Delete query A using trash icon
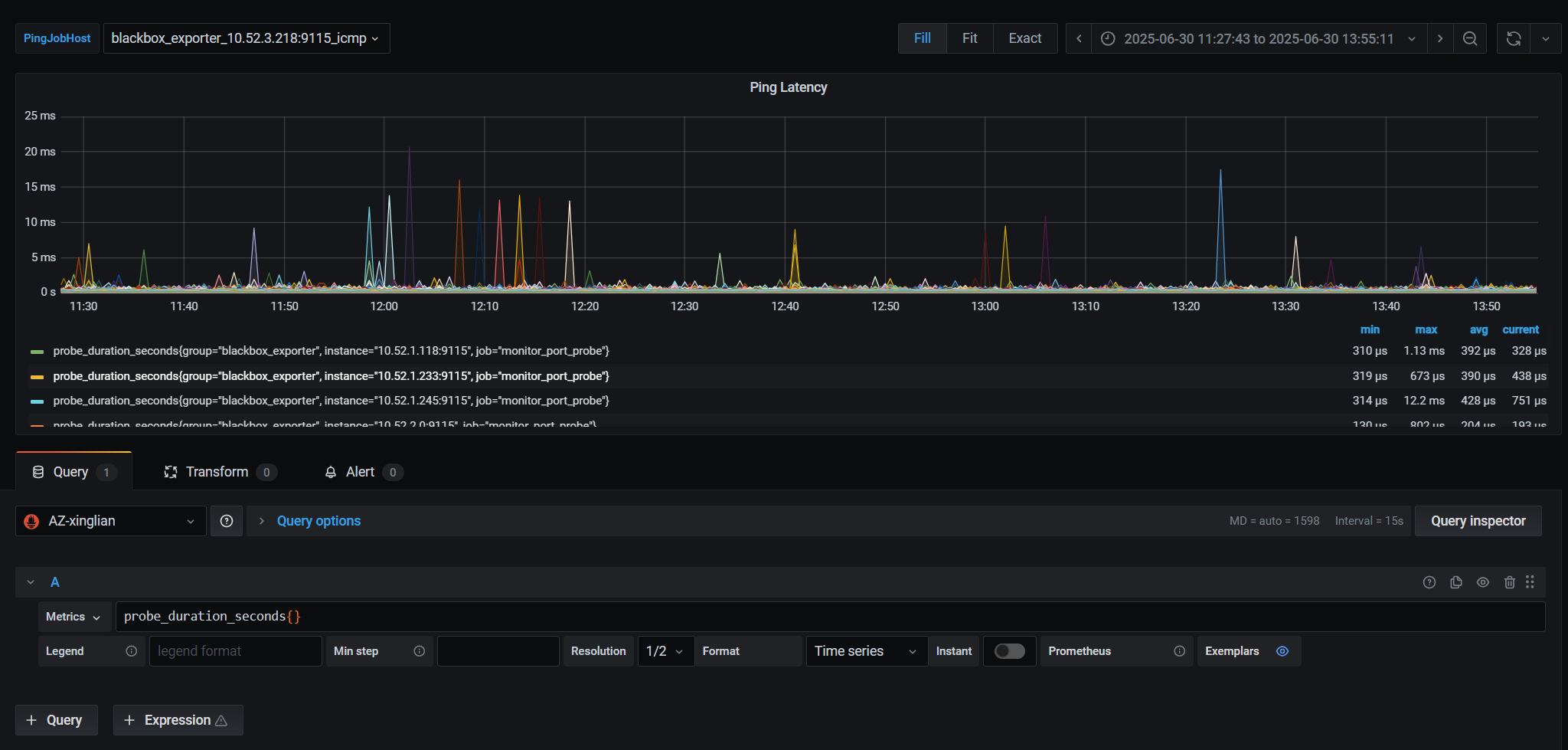The image size is (1568, 750). pyautogui.click(x=1509, y=582)
